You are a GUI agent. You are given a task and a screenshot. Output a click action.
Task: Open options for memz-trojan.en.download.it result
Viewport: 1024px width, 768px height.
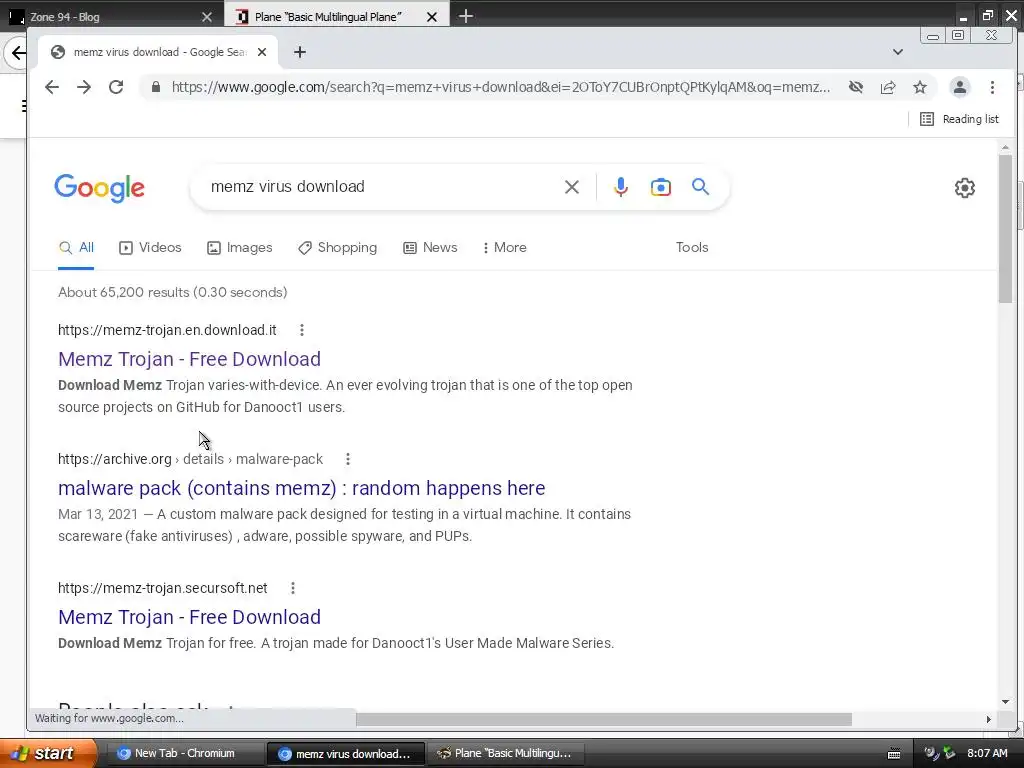(x=302, y=330)
